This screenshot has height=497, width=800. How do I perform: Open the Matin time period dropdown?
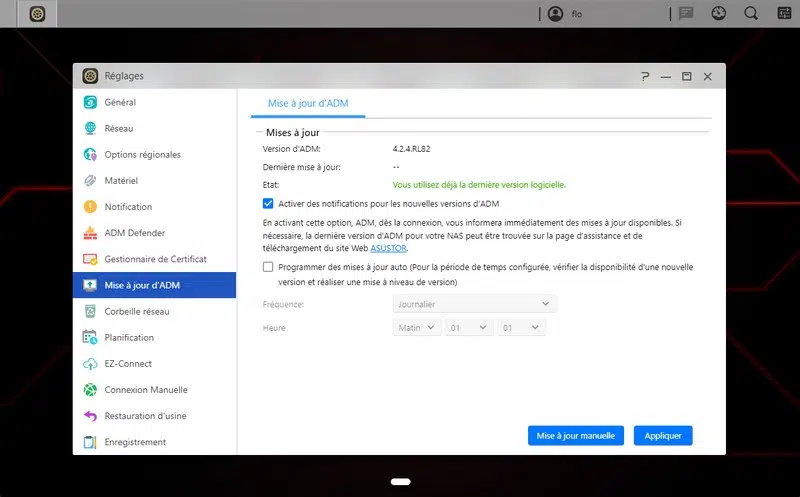click(x=417, y=327)
